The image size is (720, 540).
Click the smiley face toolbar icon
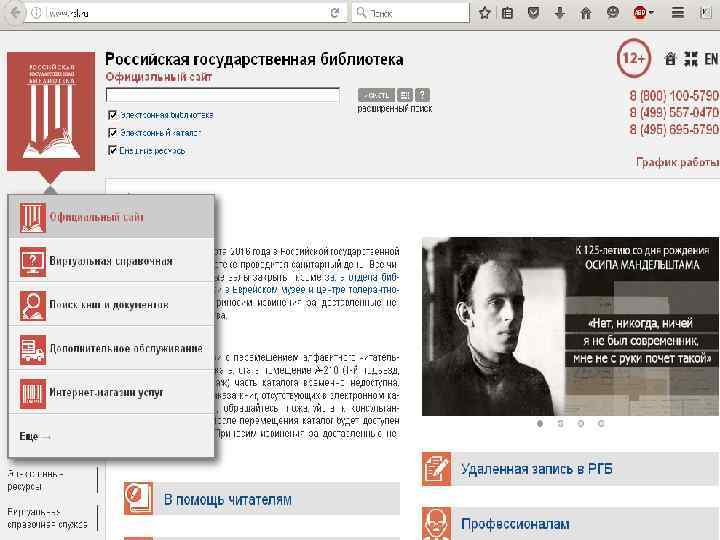[613, 13]
